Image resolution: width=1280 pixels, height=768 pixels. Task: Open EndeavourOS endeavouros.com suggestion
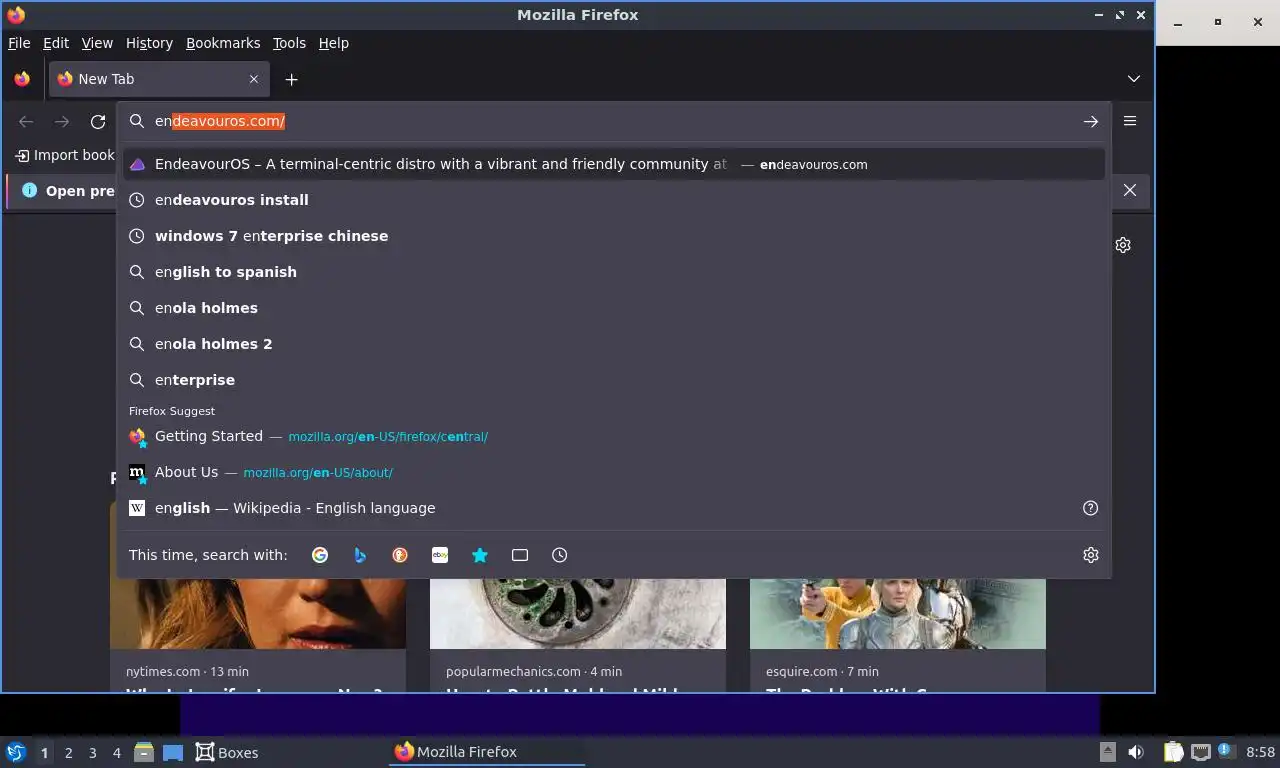click(614, 164)
